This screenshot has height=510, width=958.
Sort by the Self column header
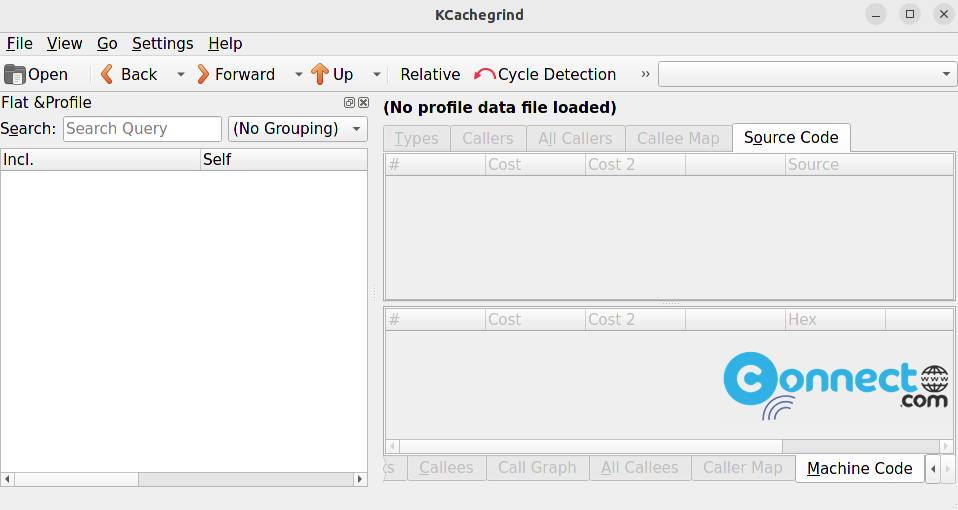283,159
